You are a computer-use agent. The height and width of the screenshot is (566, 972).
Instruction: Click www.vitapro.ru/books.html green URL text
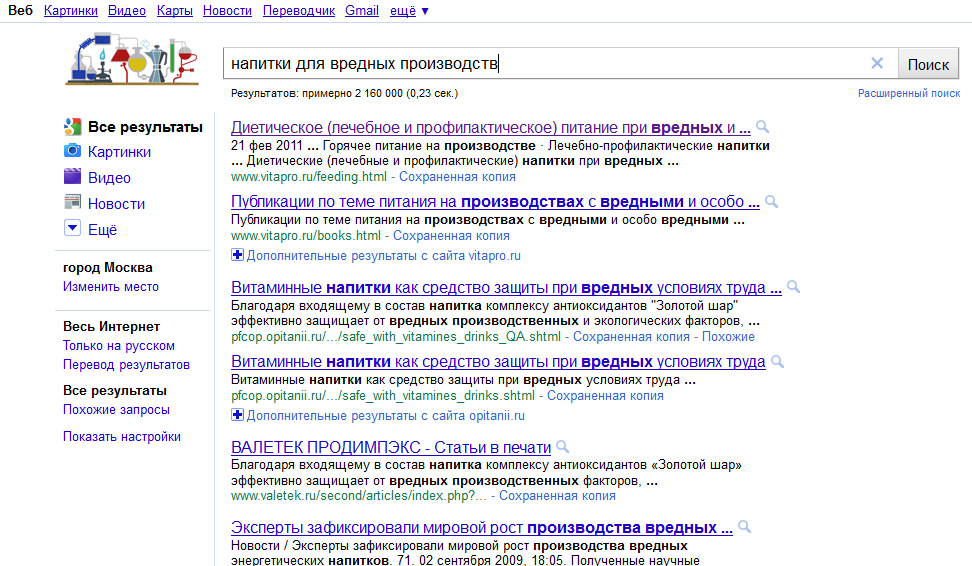[306, 236]
